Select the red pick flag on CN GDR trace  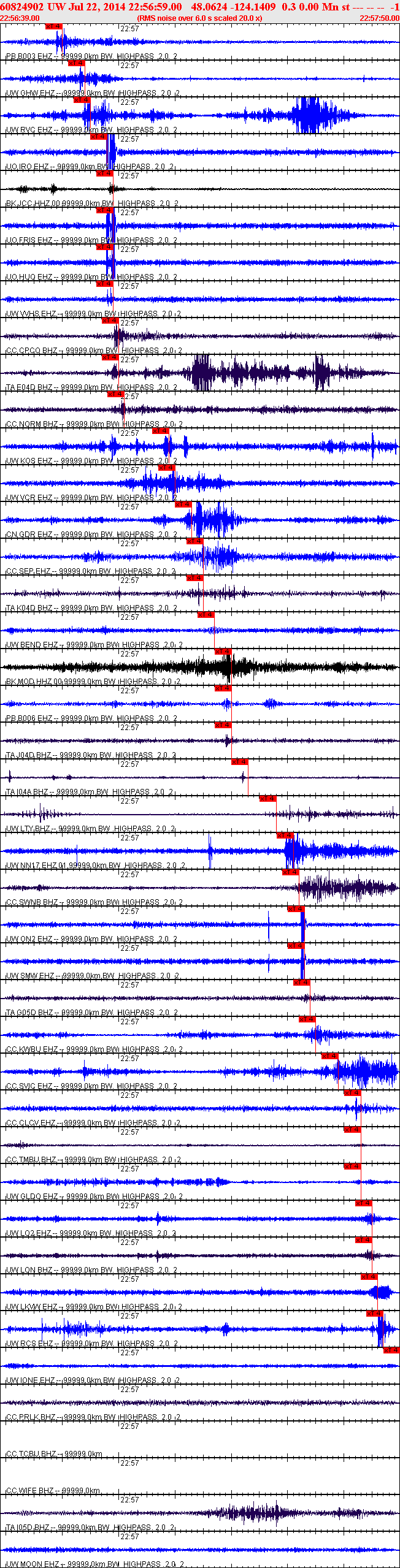tap(183, 504)
